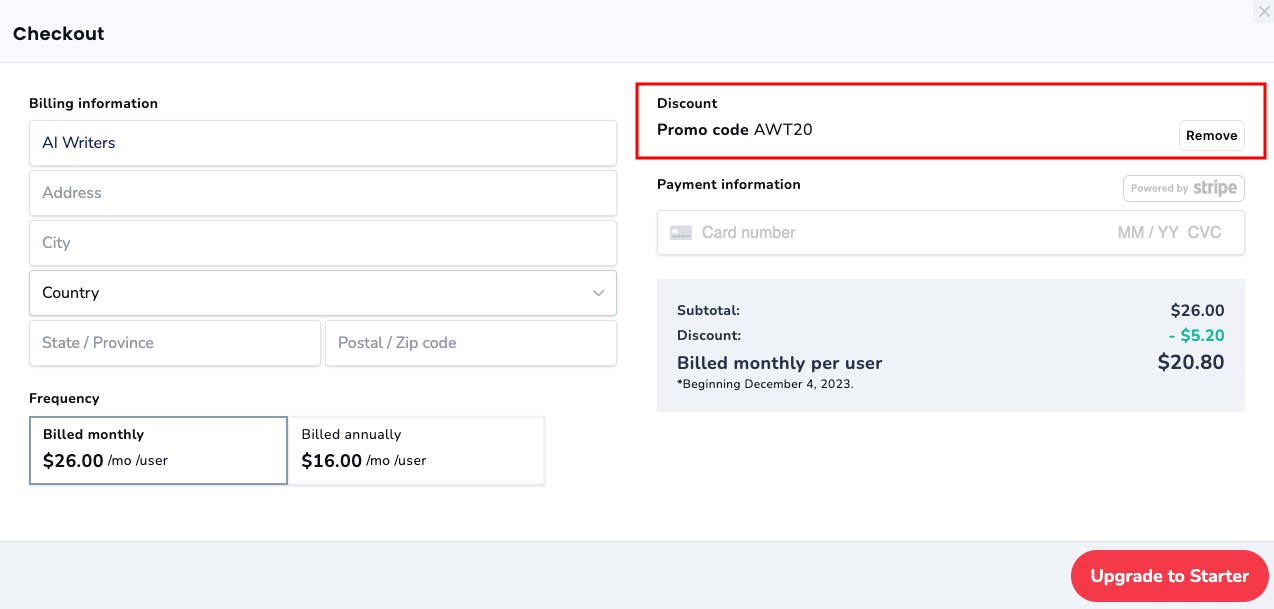Click the Discount section highlighted in red
Screen dimensions: 1274x609
950,122
